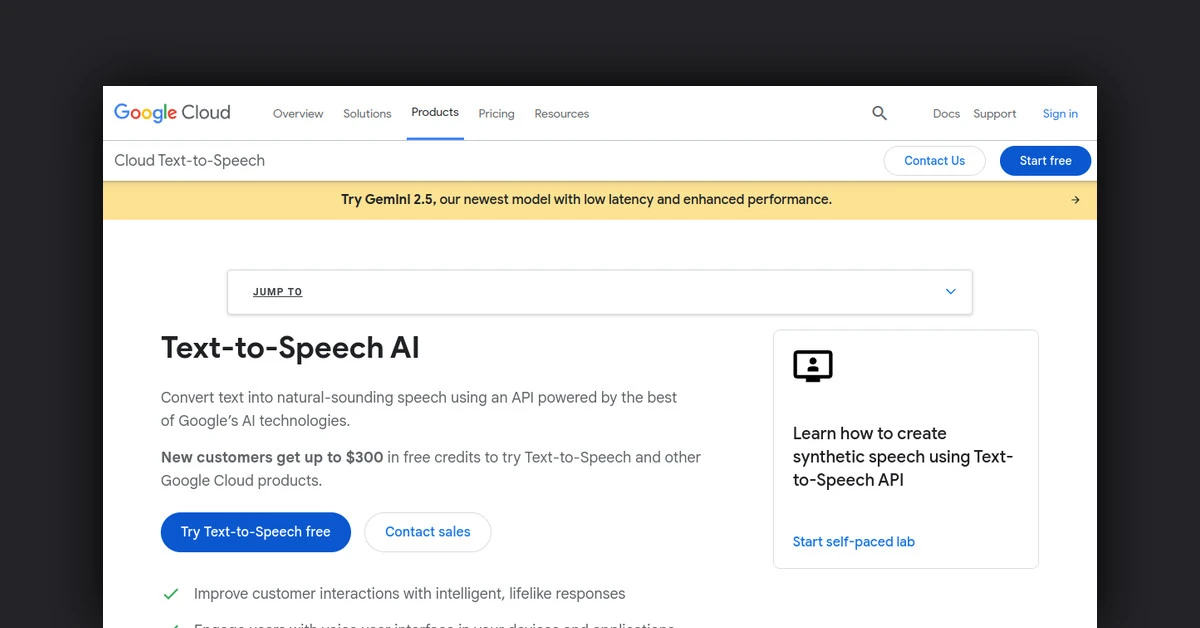Click the Cloud Text-to-Speech breadcrumb
Screen dimensions: 1200x628
coord(189,160)
